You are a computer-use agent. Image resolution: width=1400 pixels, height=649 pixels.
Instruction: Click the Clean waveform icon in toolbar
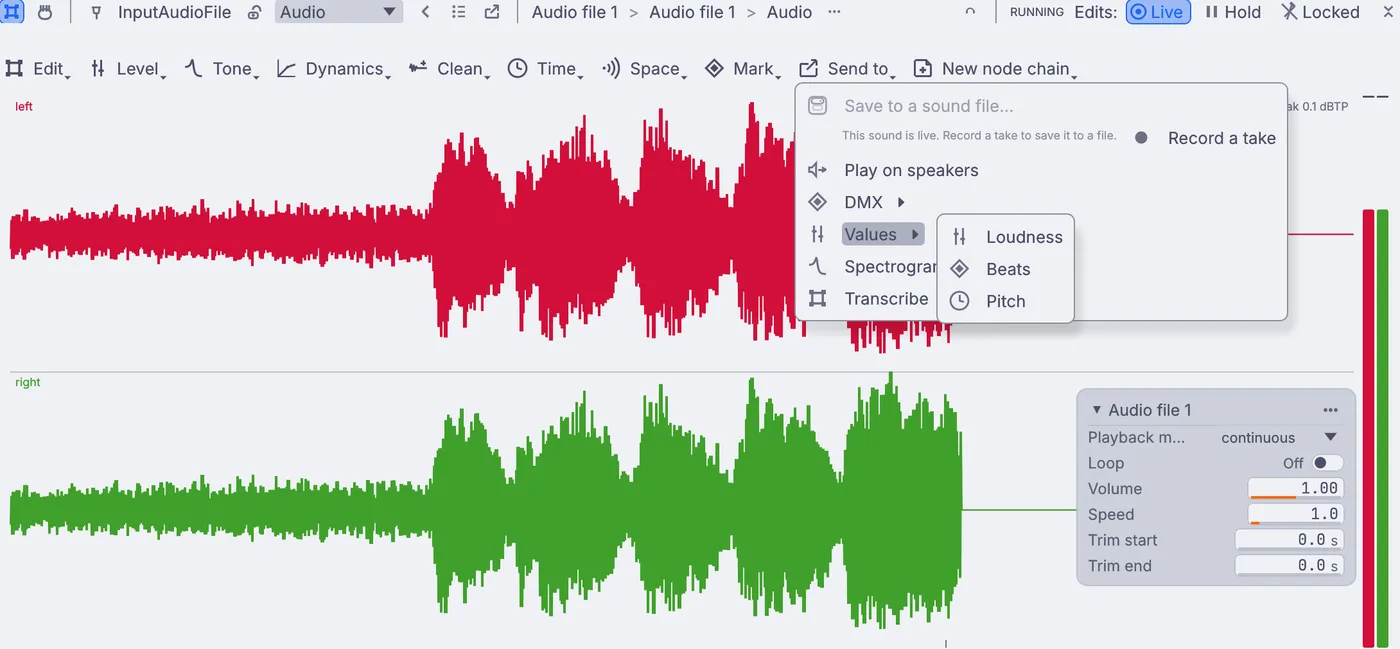(418, 68)
